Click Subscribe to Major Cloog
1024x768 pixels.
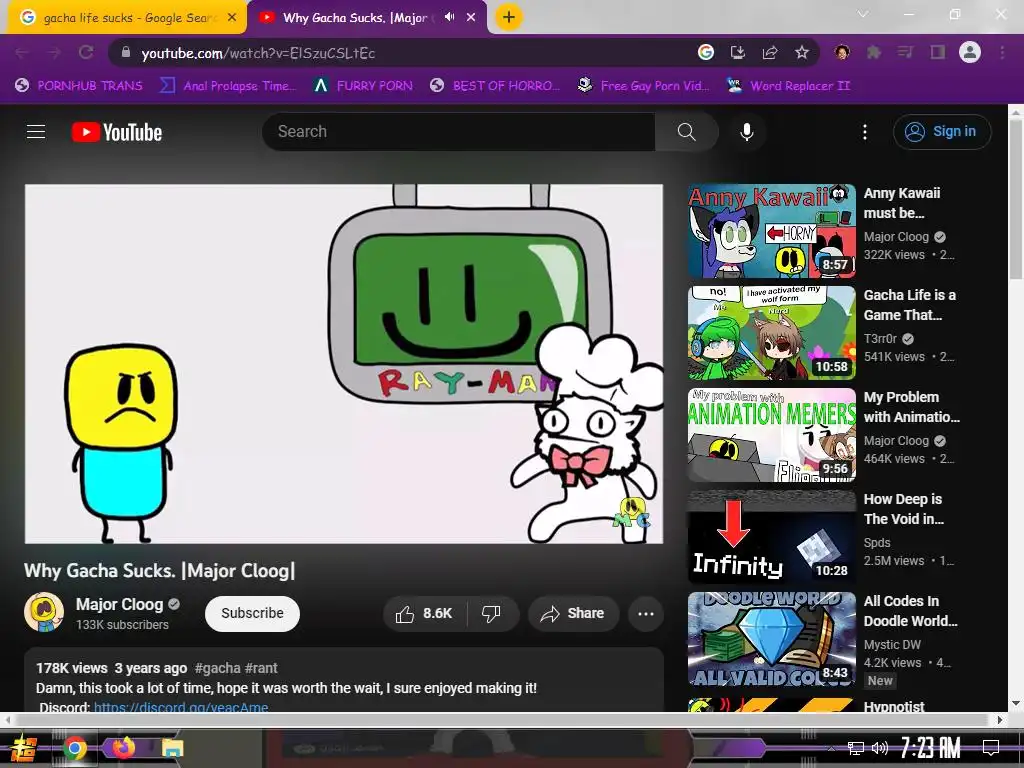(x=252, y=614)
